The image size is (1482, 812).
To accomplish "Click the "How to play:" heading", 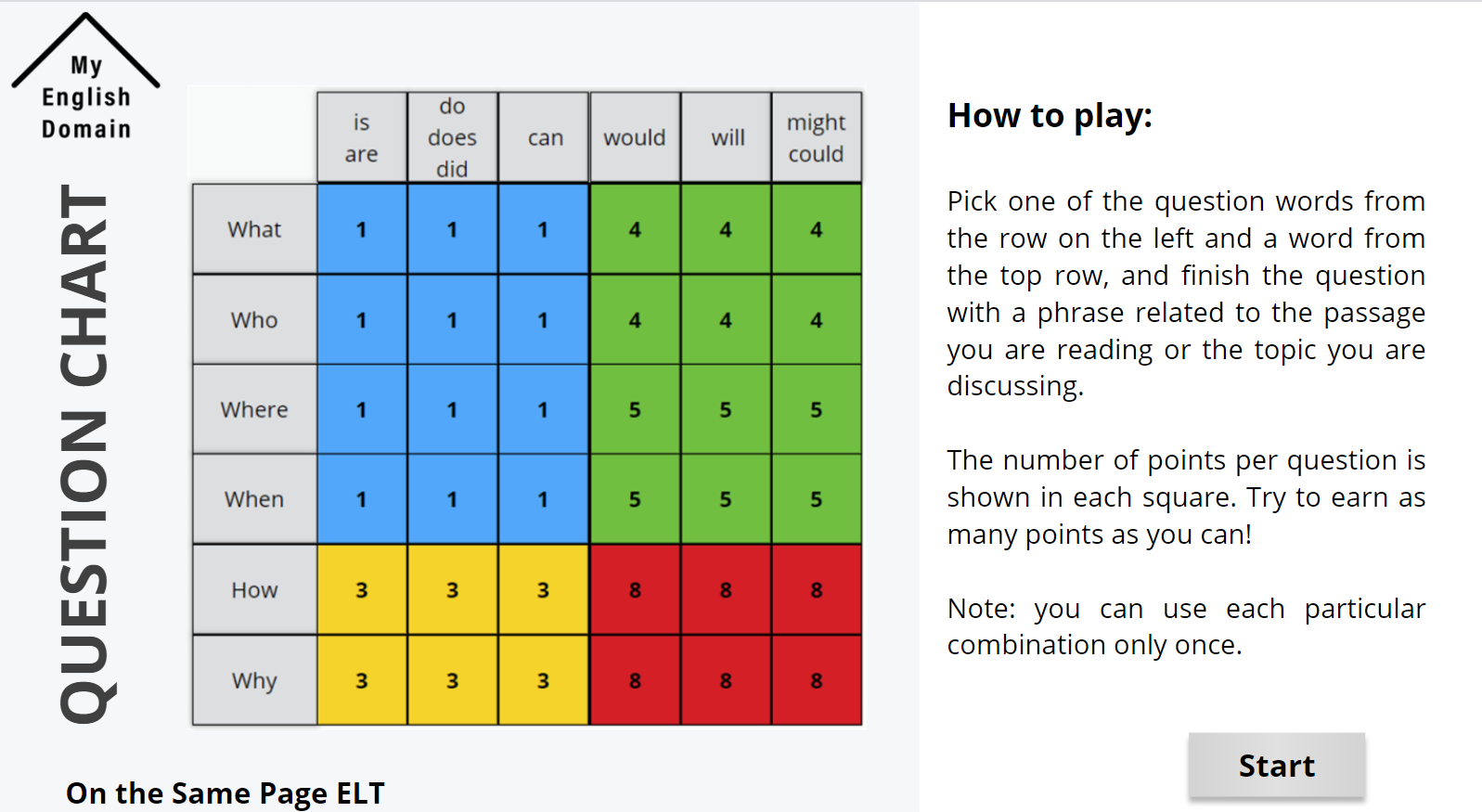I will [x=1050, y=116].
